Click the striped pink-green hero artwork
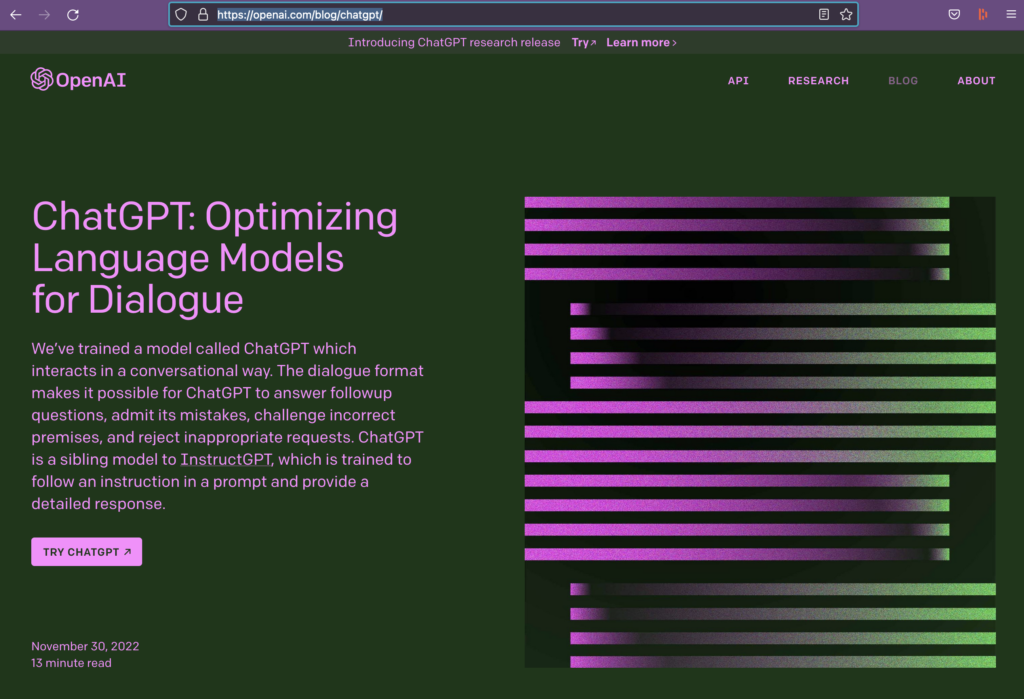 pyautogui.click(x=760, y=432)
